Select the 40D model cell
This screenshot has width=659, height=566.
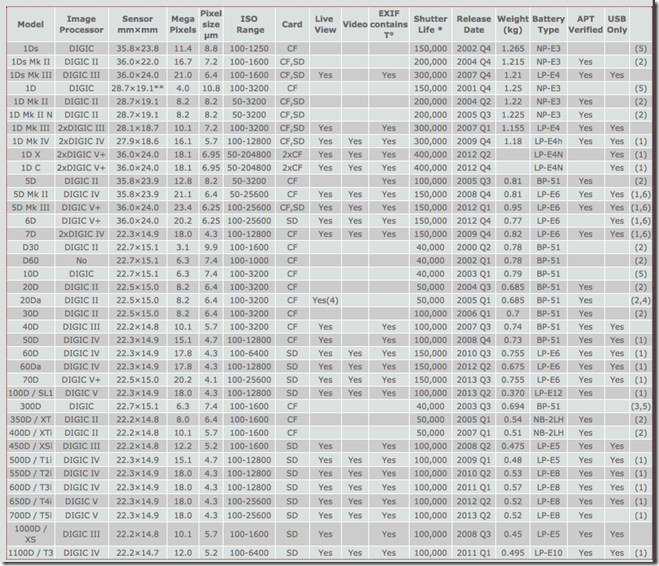[31, 326]
